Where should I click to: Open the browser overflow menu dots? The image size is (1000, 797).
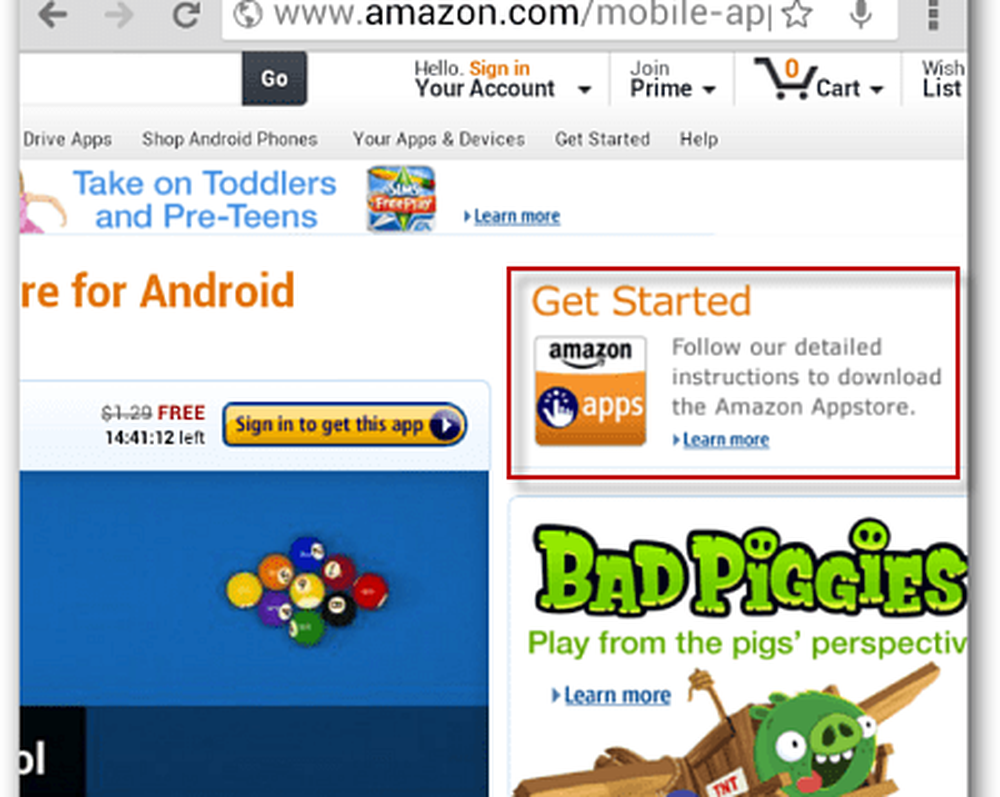tap(932, 14)
